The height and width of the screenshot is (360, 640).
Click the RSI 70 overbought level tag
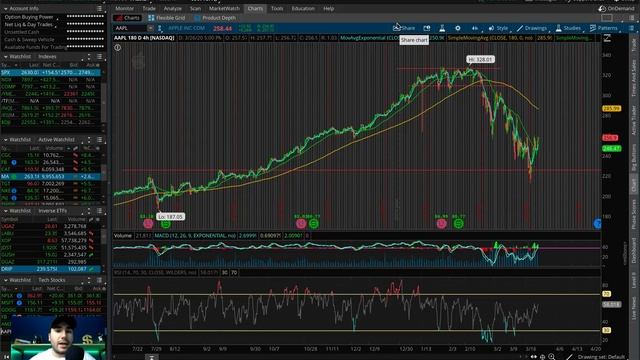point(607,294)
